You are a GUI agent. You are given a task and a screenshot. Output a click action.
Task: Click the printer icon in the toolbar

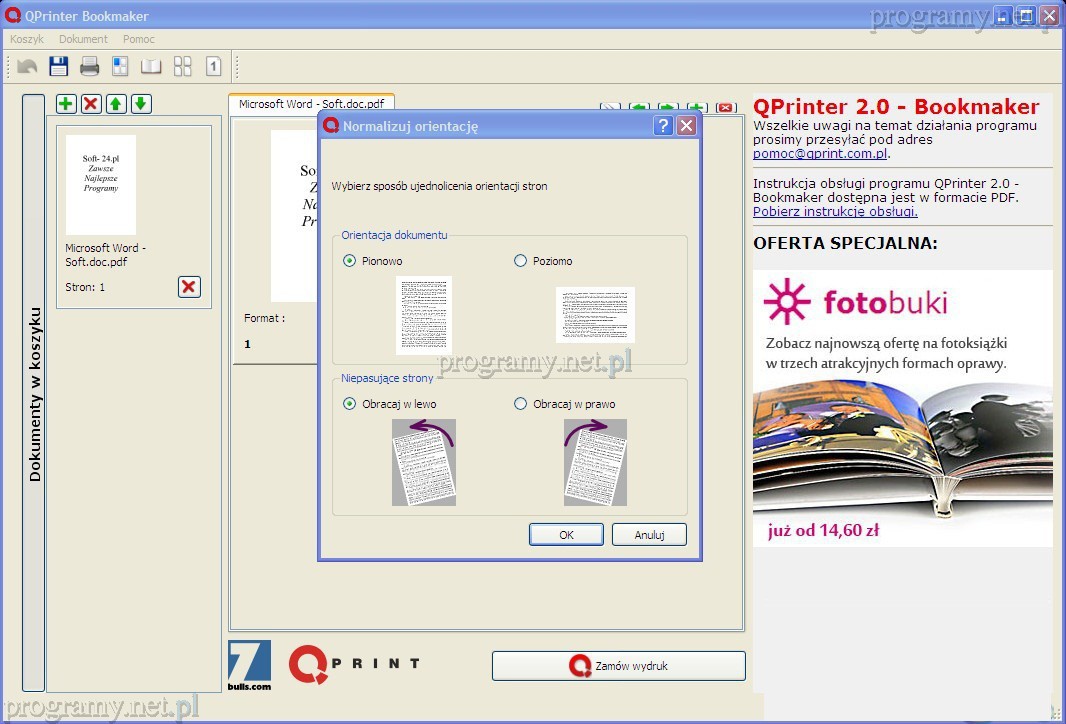coord(90,67)
